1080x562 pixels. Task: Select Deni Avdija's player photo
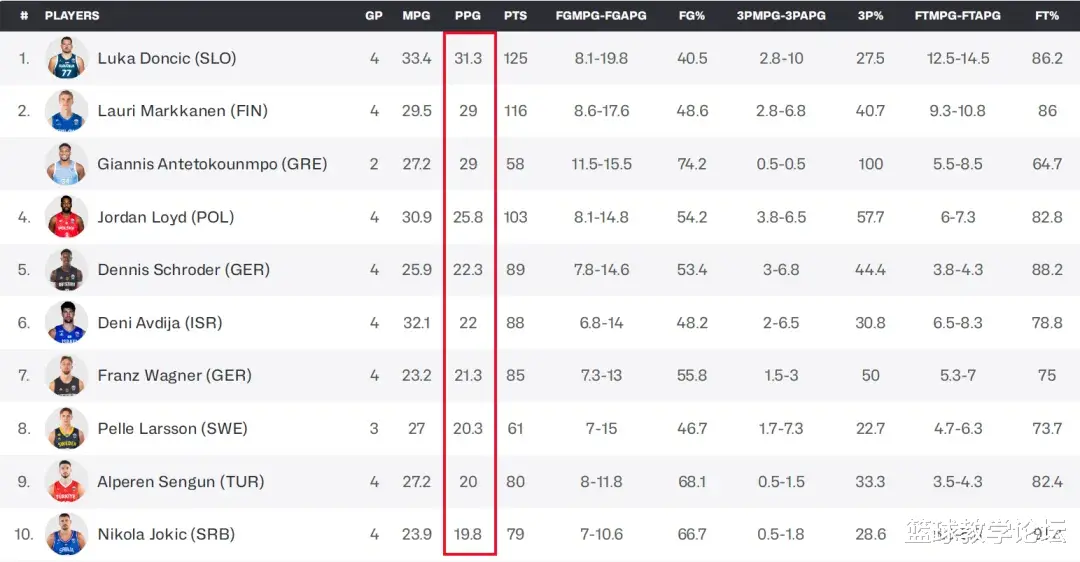[67, 322]
